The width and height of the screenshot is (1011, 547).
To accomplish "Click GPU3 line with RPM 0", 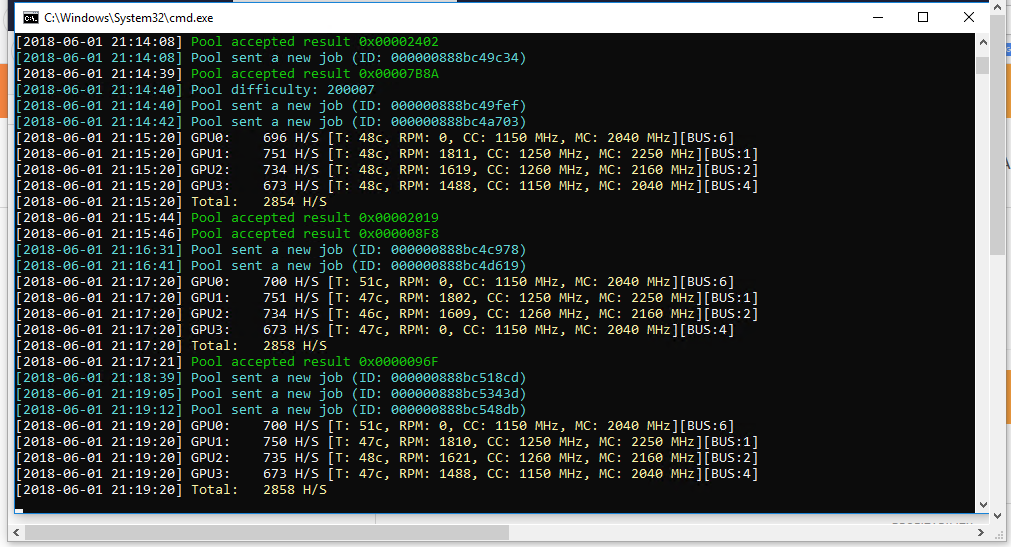I will 375,330.
